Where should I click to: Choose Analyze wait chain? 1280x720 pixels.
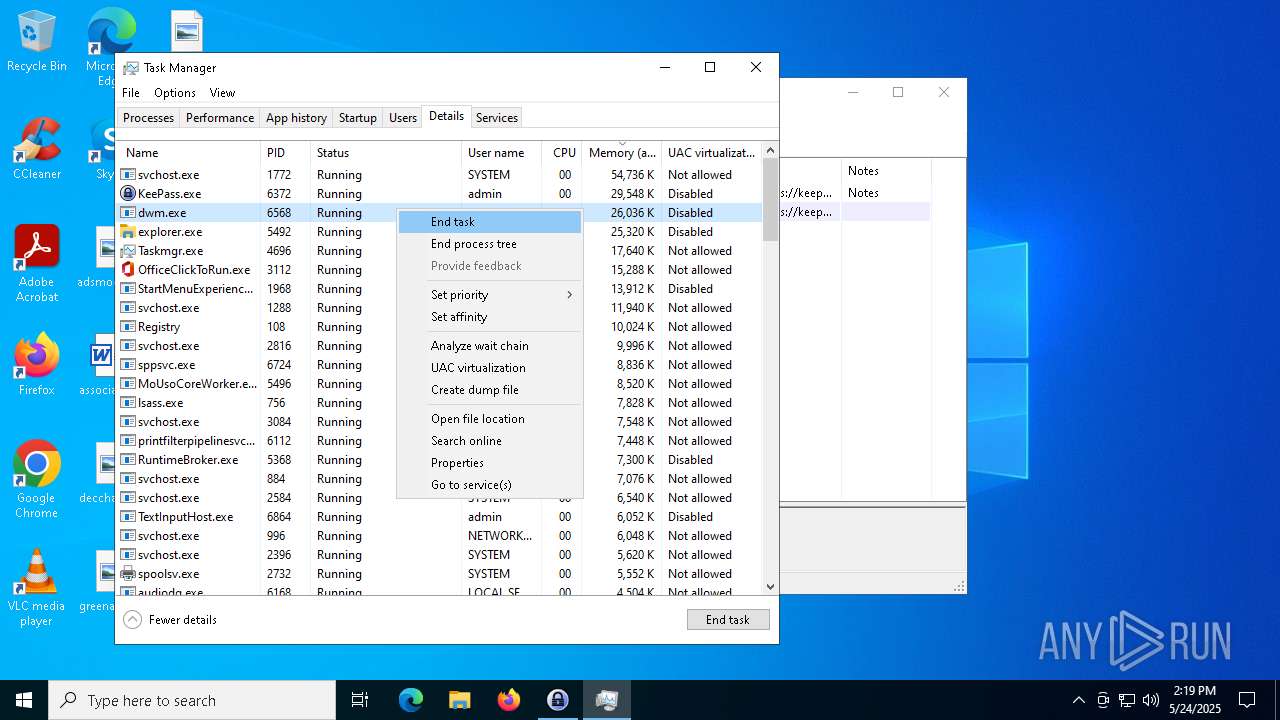(x=490, y=346)
